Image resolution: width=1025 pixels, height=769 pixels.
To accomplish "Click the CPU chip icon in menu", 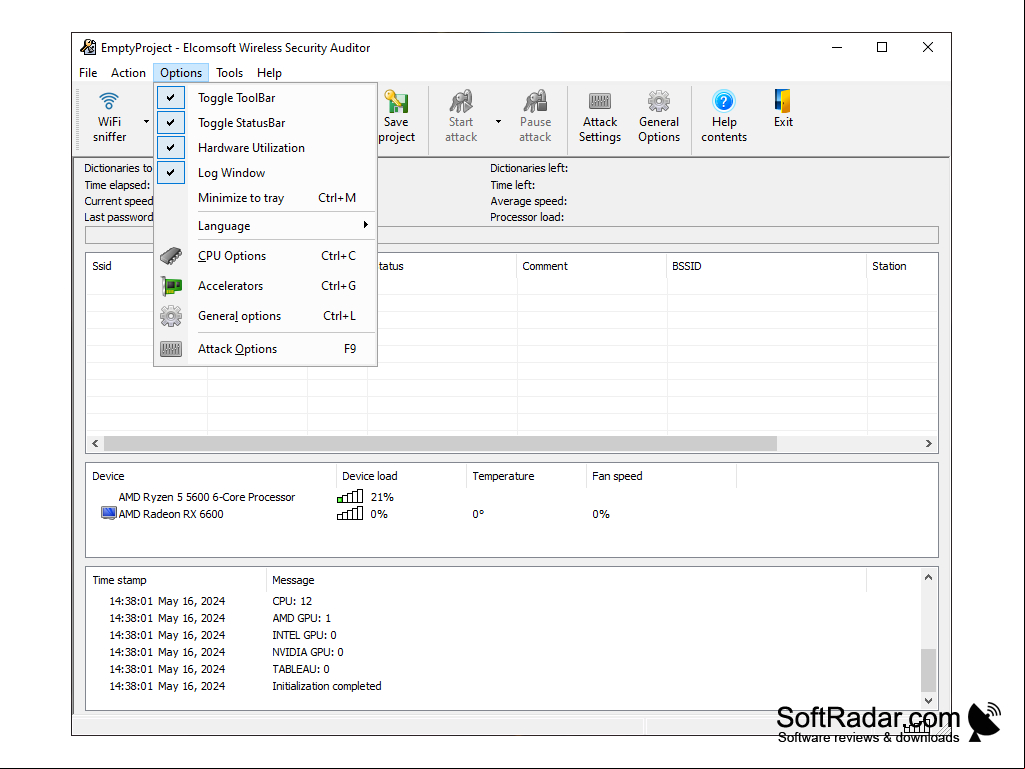I will pyautogui.click(x=171, y=256).
